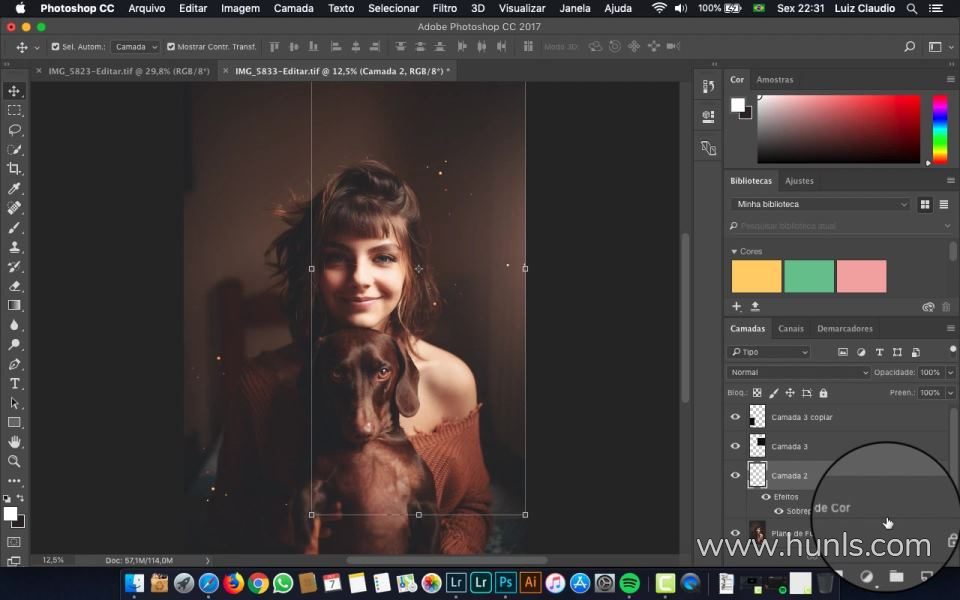The width and height of the screenshot is (960, 600).
Task: Uncheck Mostrar Contr. Transf. option
Action: click(171, 47)
